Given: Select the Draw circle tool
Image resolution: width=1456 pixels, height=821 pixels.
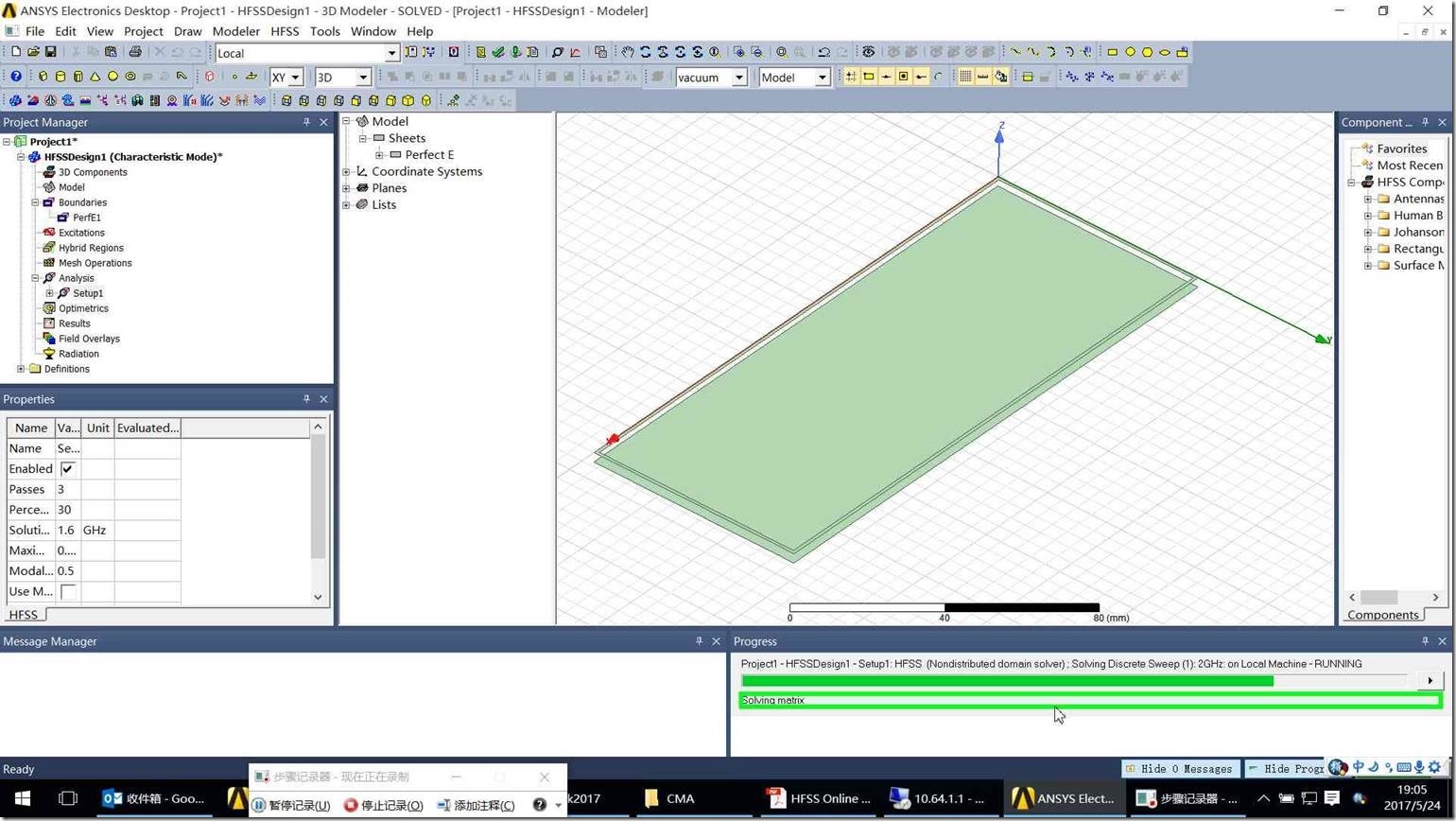Looking at the screenshot, I should pyautogui.click(x=1130, y=52).
